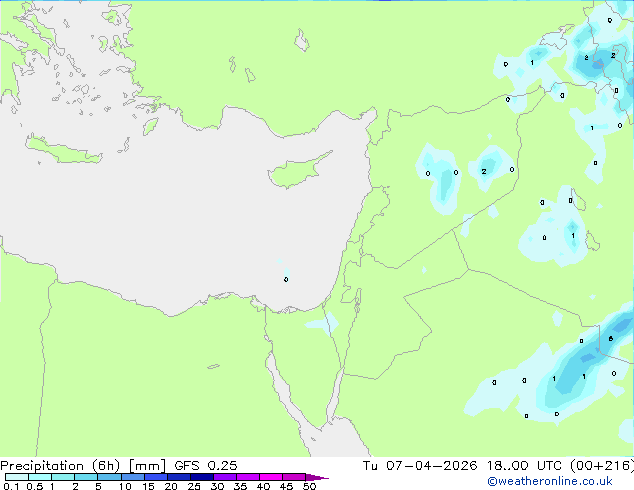The height and width of the screenshot is (490, 634).
Task: Click the "35" legend scale label
Action: click(240, 486)
